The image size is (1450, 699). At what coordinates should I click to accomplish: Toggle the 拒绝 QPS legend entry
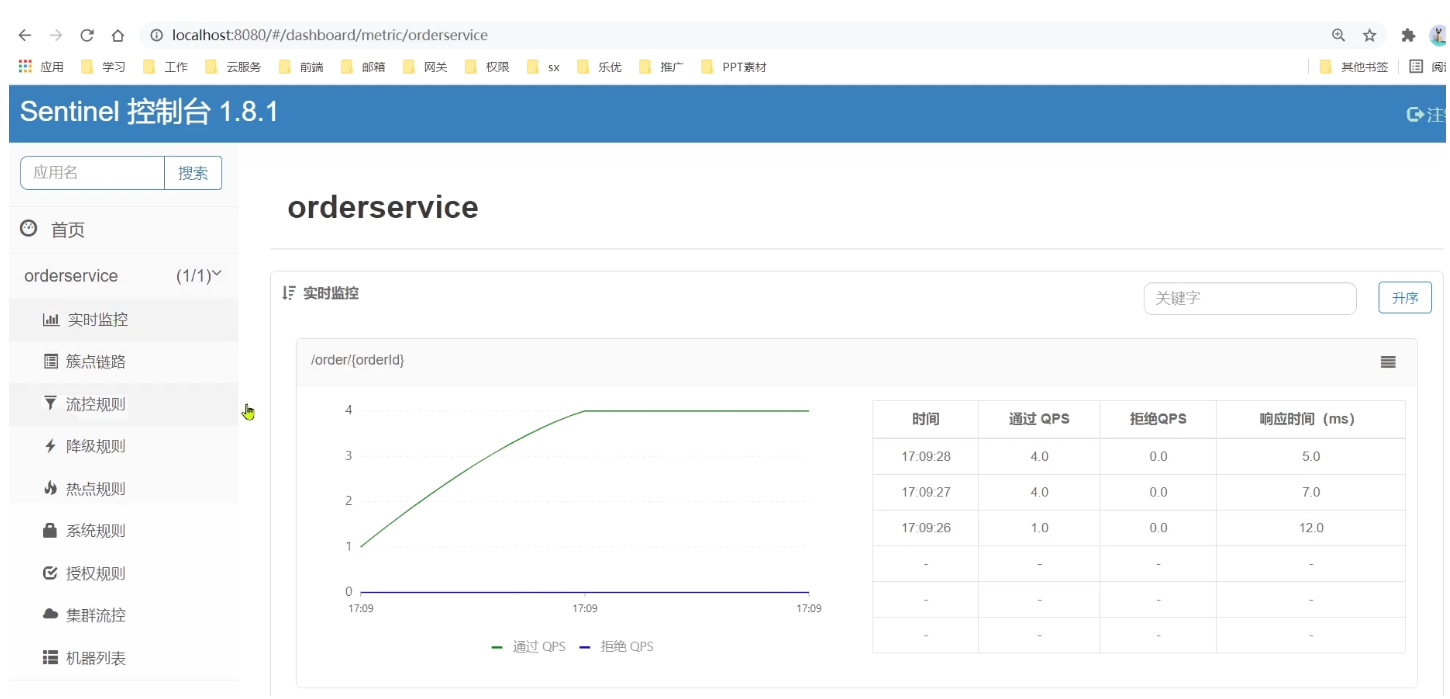tap(617, 647)
